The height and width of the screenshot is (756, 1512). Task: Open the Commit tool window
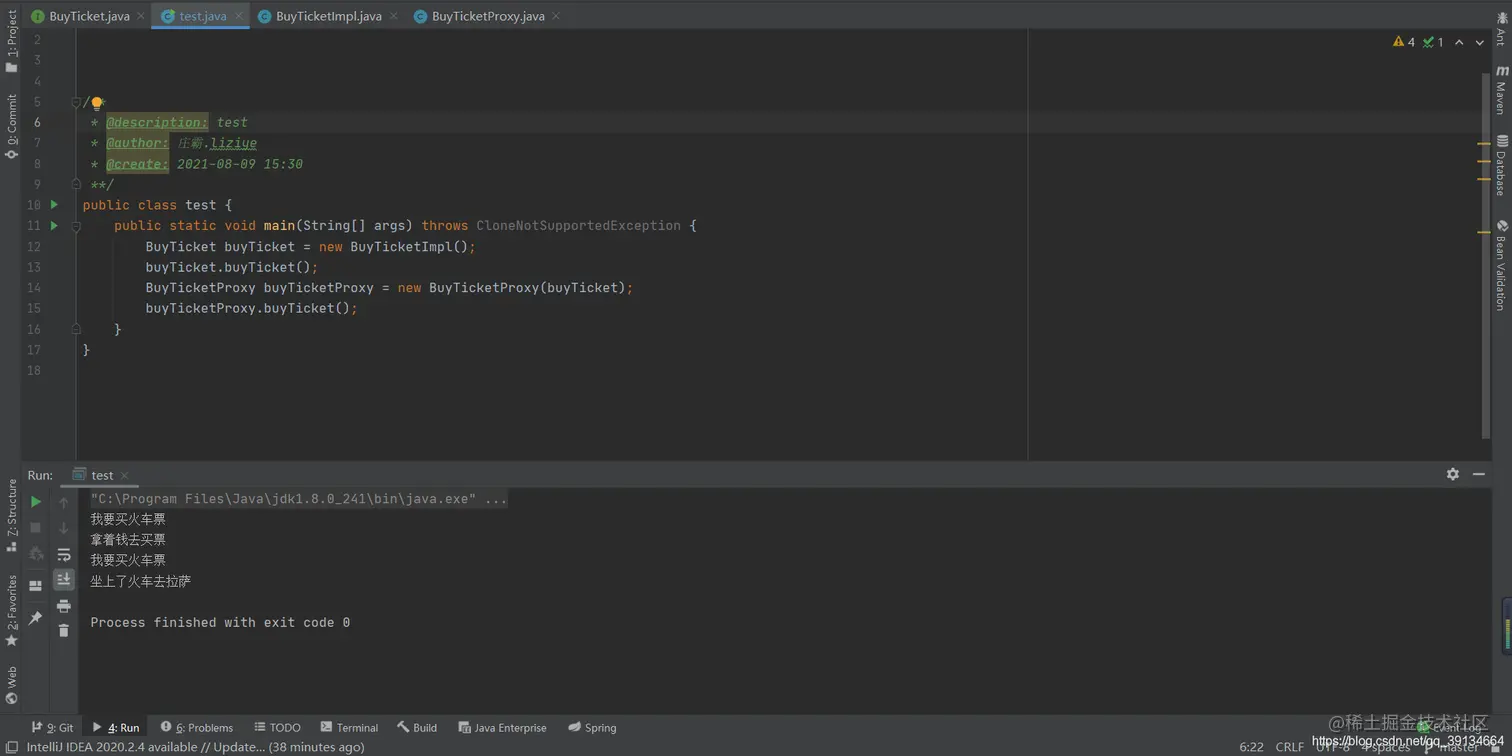coord(11,126)
